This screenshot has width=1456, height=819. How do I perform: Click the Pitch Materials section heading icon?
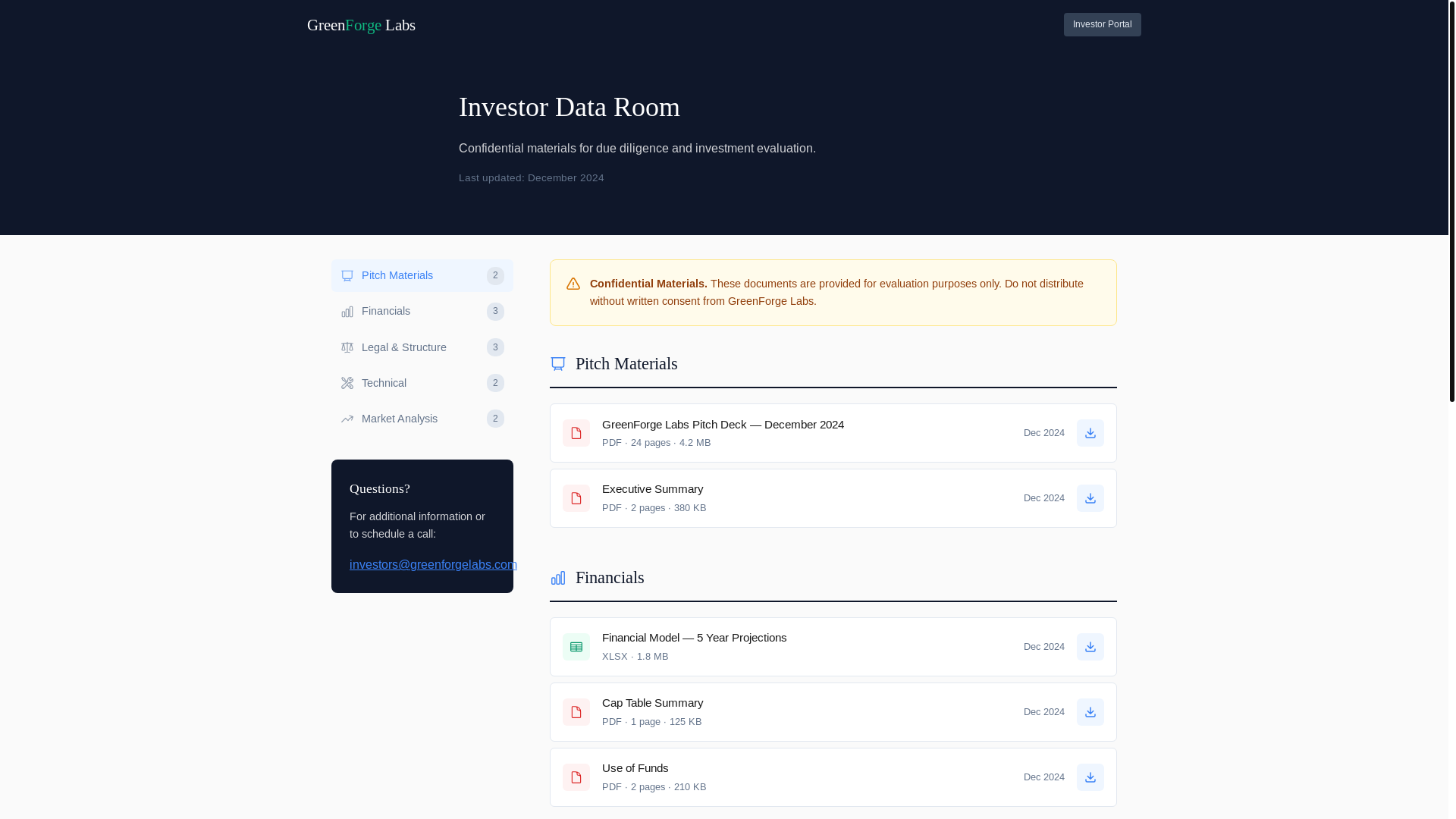click(558, 364)
